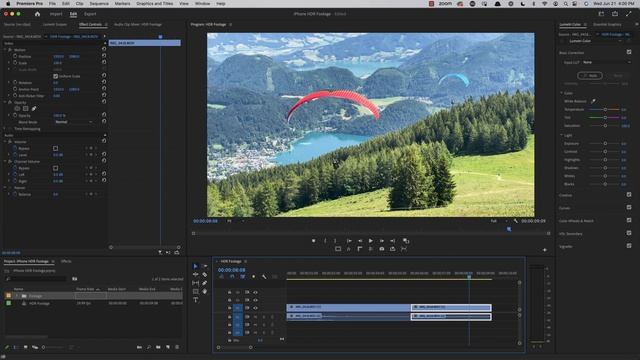Click the Opacity pen mask icon

click(x=34, y=109)
